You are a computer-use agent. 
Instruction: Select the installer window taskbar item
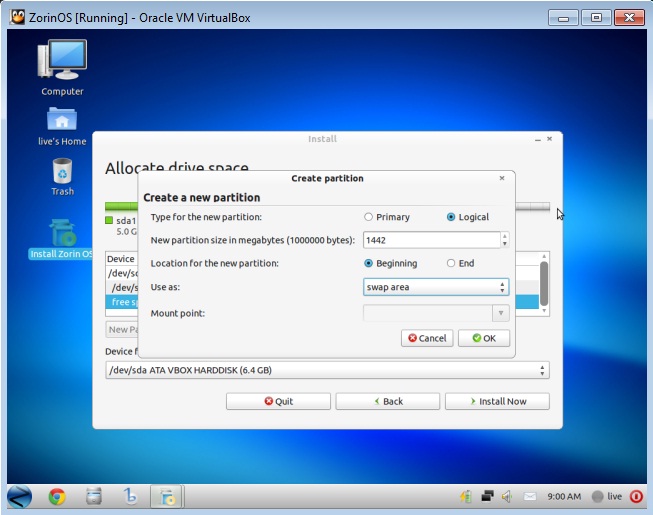point(167,497)
